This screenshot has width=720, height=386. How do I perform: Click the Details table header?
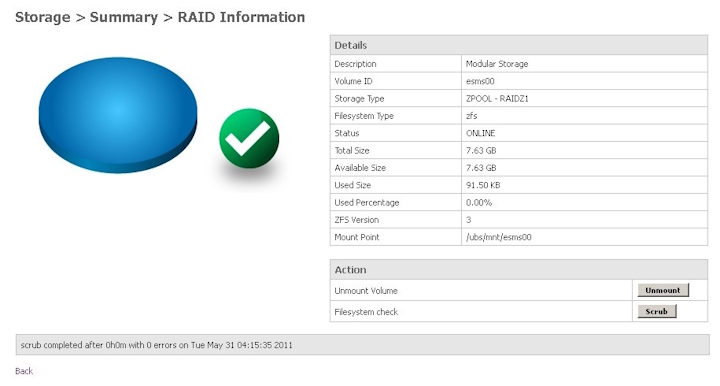518,45
